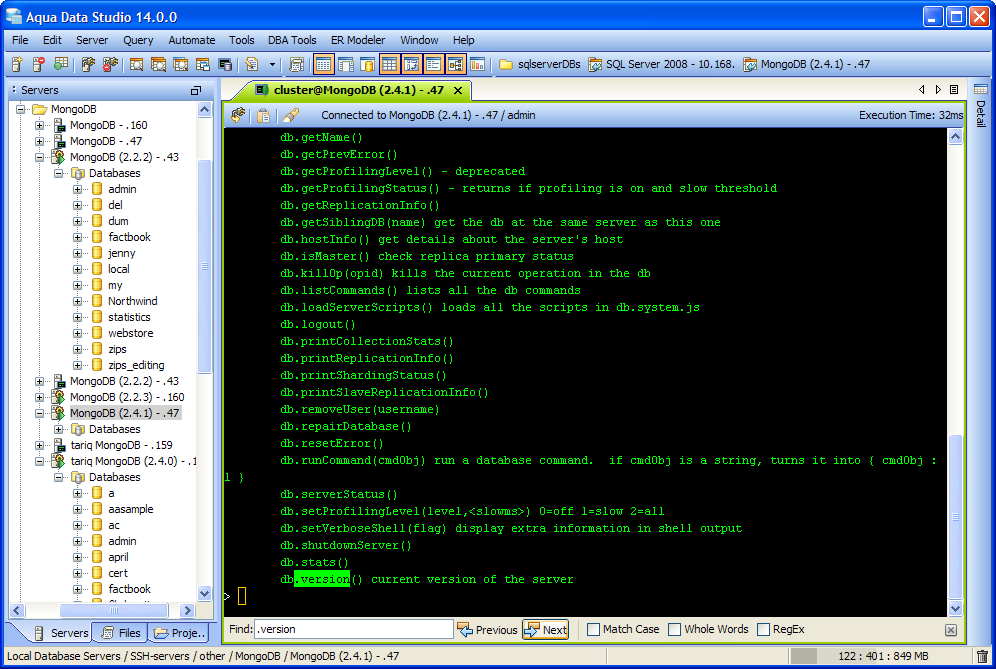Expand the MongoDB - .160 server node
Image resolution: width=996 pixels, height=669 pixels.
pos(39,125)
